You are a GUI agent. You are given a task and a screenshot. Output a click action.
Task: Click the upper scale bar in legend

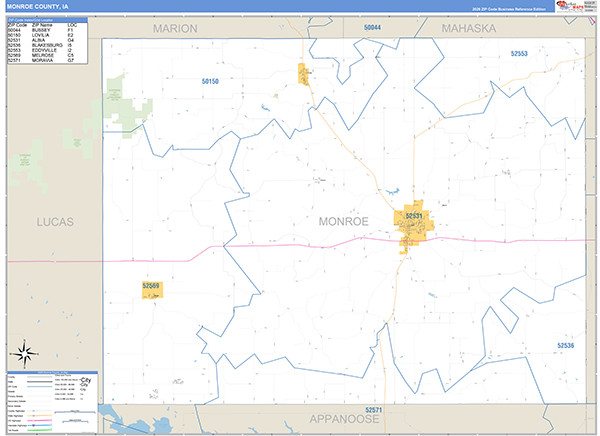[x=75, y=412]
